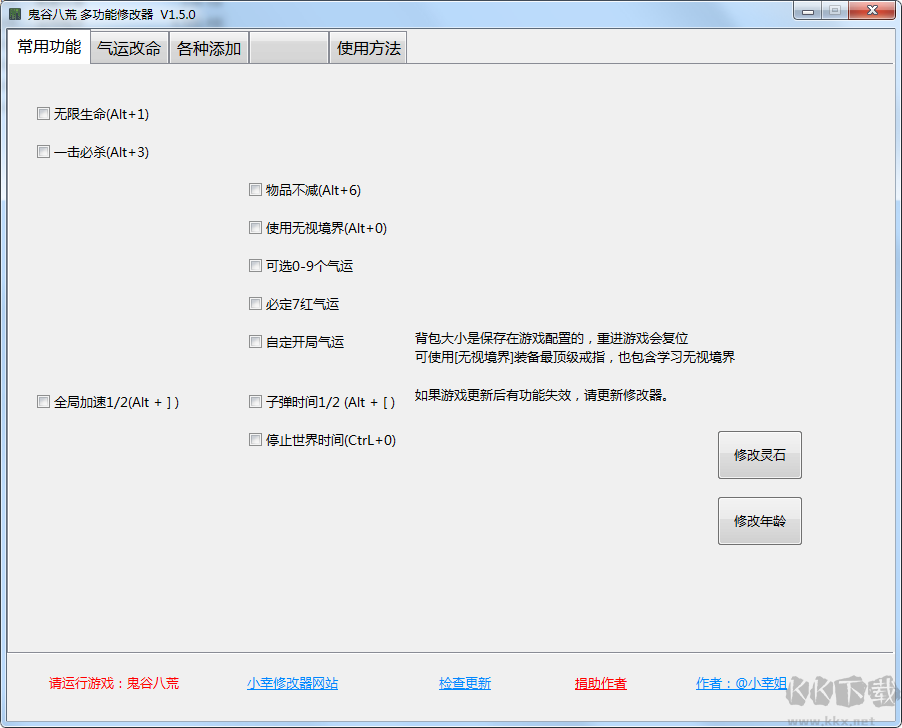Open the 捐助作者 link
Image resolution: width=902 pixels, height=728 pixels.
point(601,683)
